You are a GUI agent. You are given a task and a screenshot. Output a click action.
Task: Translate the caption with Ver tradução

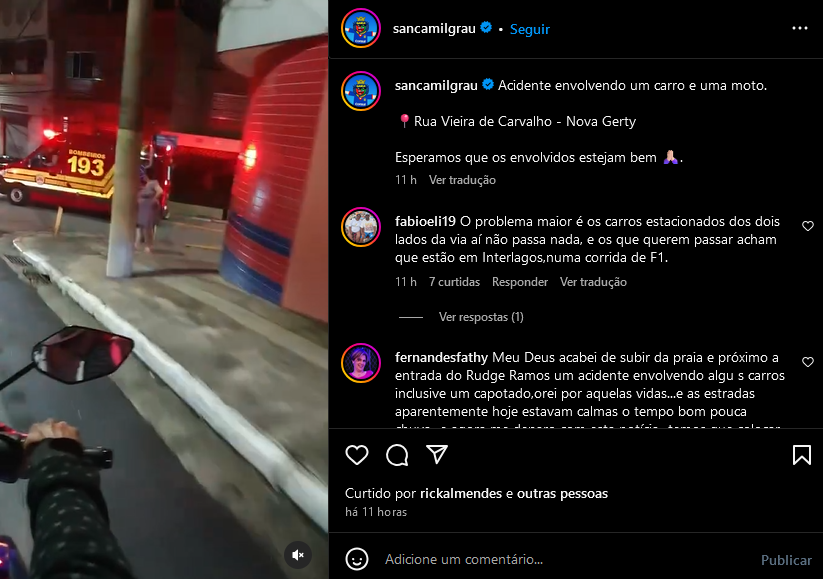tap(462, 180)
